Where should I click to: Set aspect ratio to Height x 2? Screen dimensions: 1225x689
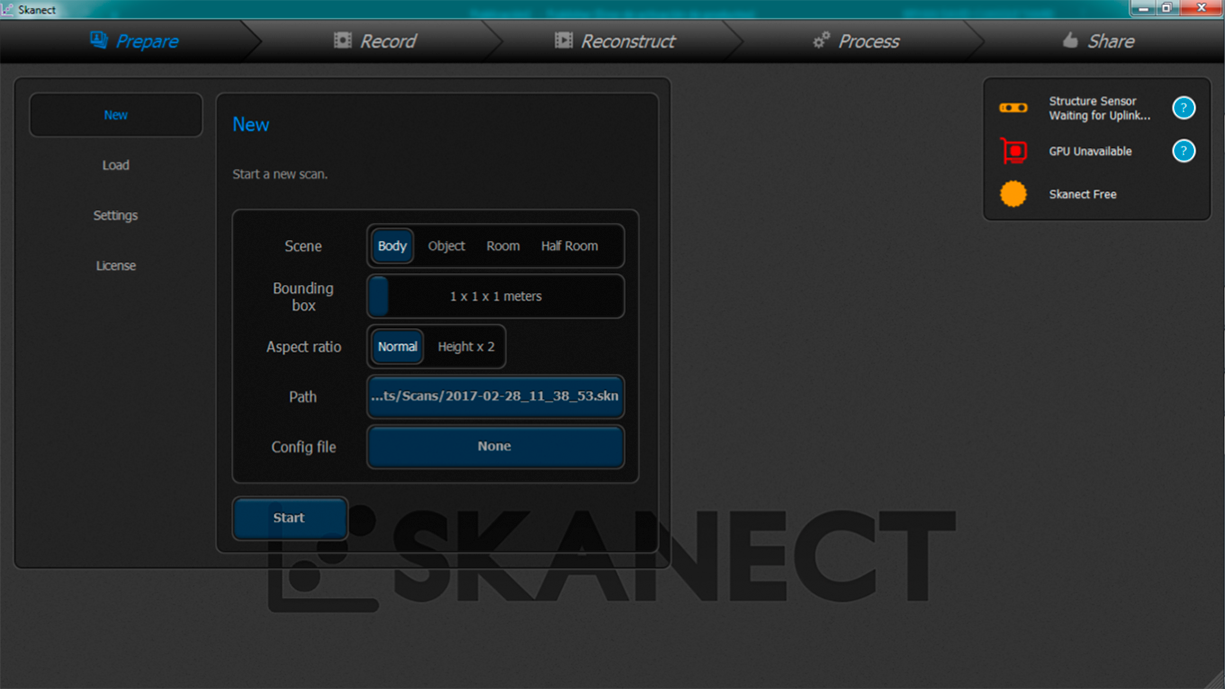pyautogui.click(x=466, y=347)
